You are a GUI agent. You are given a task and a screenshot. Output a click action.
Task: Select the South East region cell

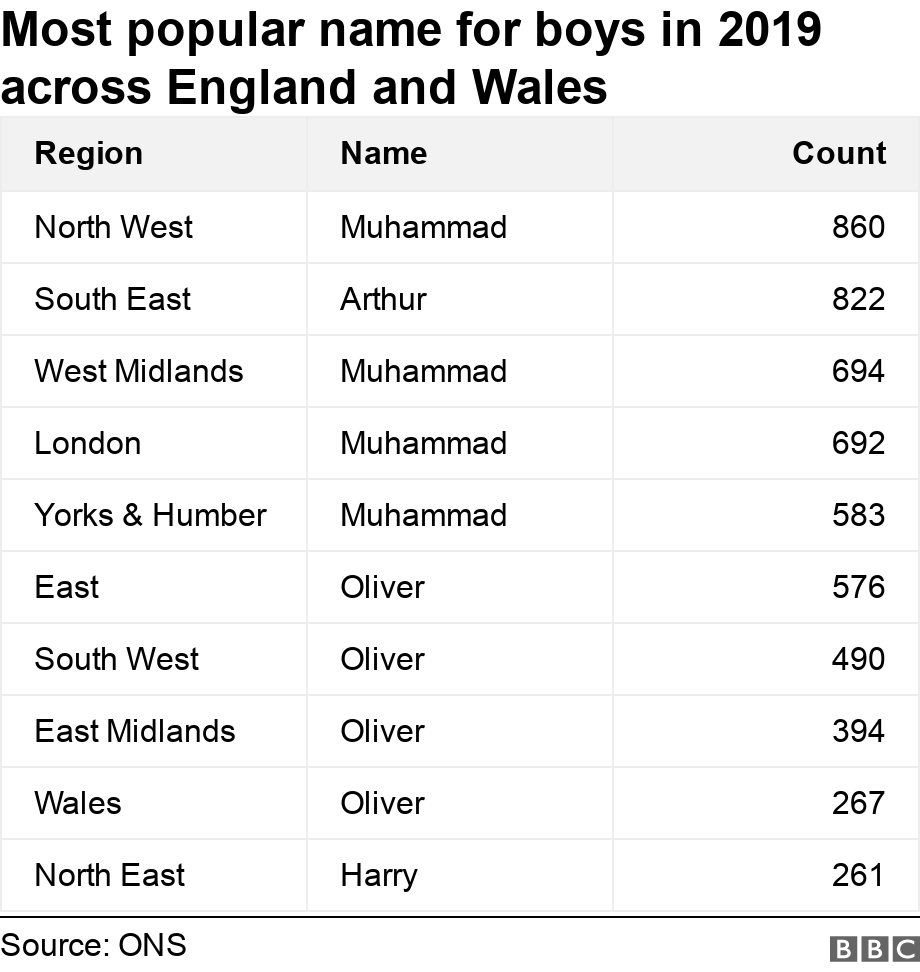[x=112, y=299]
